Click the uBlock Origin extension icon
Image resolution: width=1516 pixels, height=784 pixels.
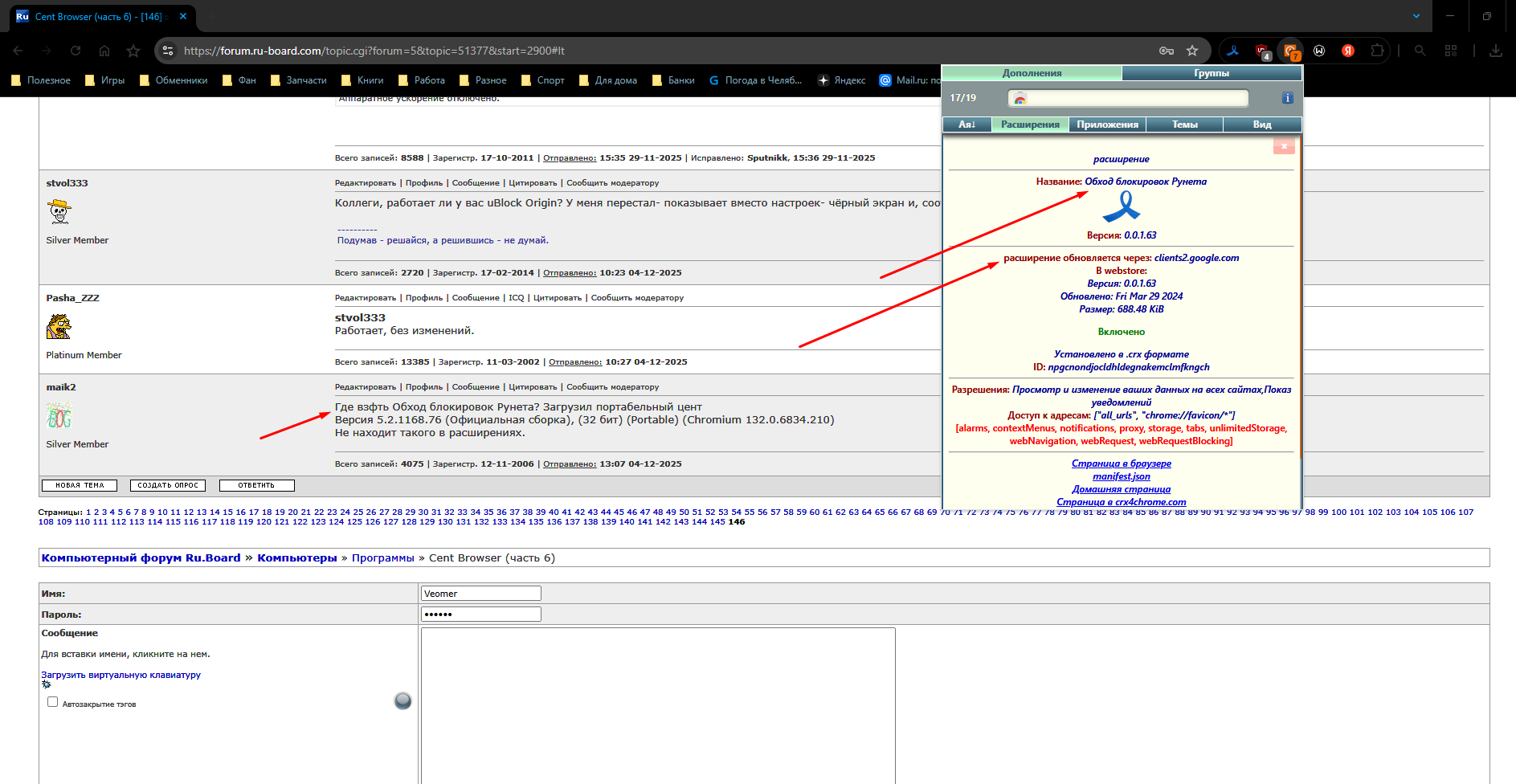1262,51
